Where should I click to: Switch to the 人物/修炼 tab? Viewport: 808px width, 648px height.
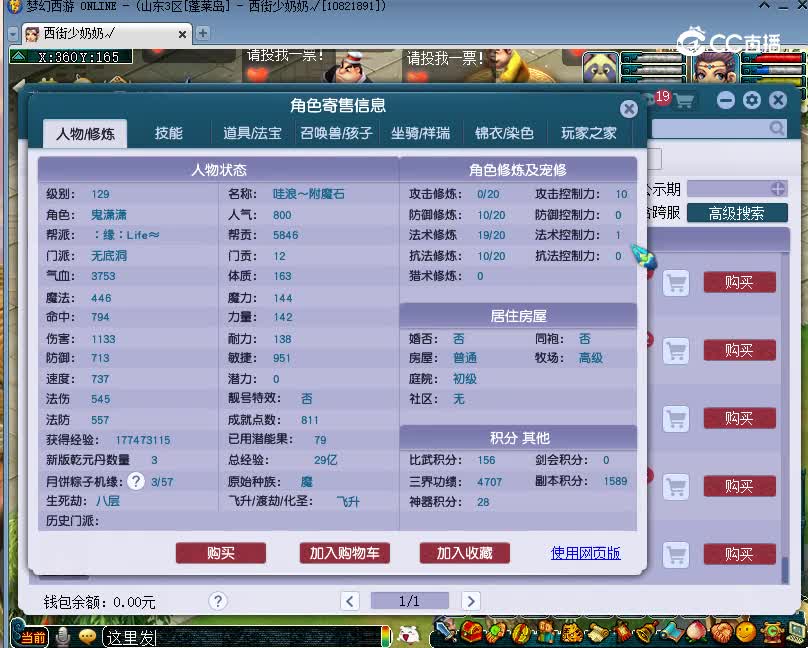pyautogui.click(x=85, y=134)
